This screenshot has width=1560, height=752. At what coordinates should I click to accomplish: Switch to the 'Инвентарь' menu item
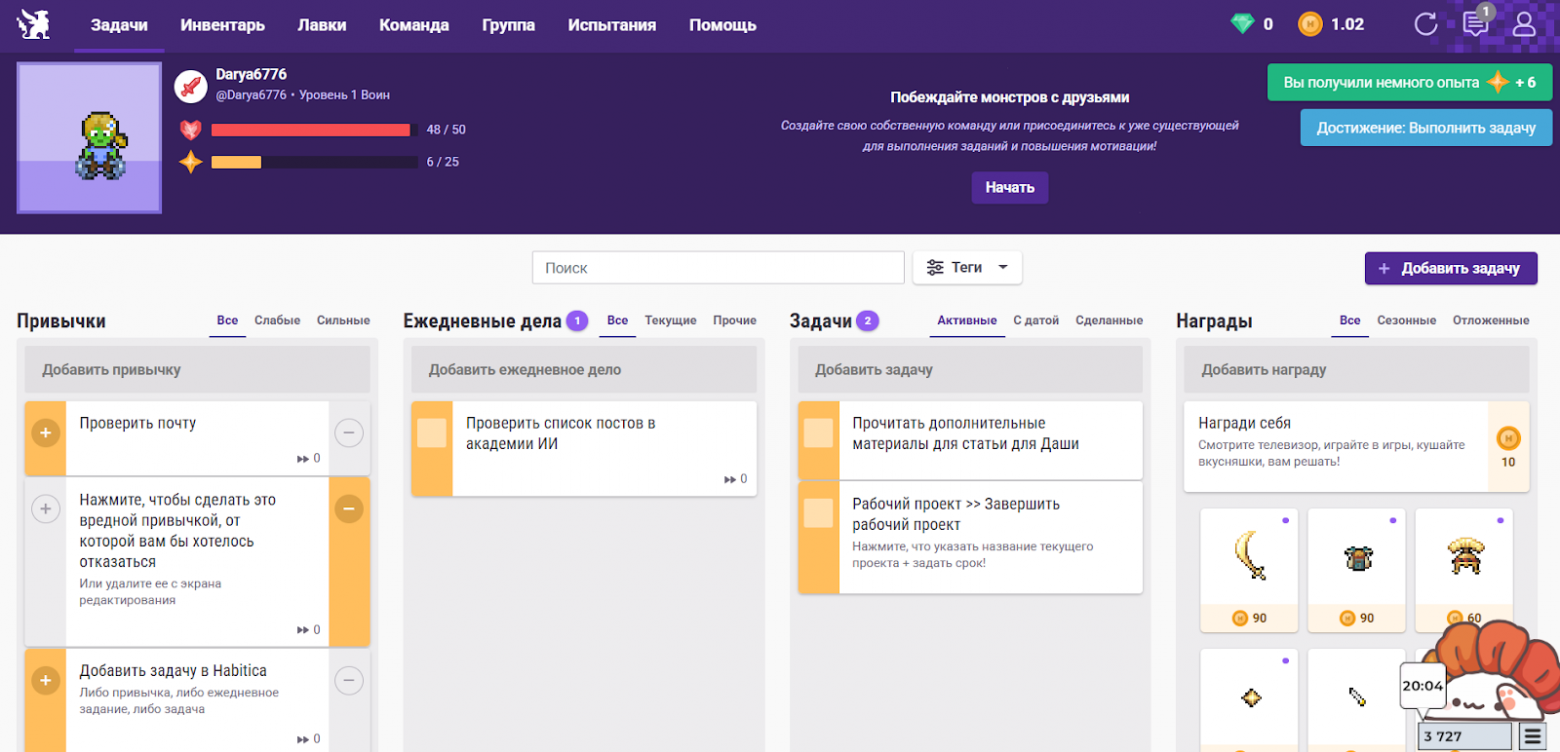tap(222, 25)
